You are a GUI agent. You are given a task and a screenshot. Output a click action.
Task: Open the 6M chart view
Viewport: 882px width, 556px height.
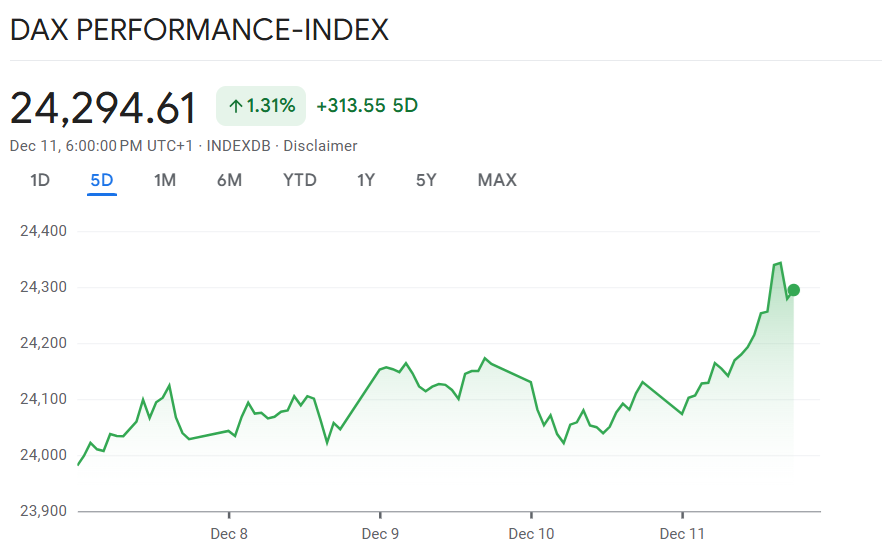point(229,180)
